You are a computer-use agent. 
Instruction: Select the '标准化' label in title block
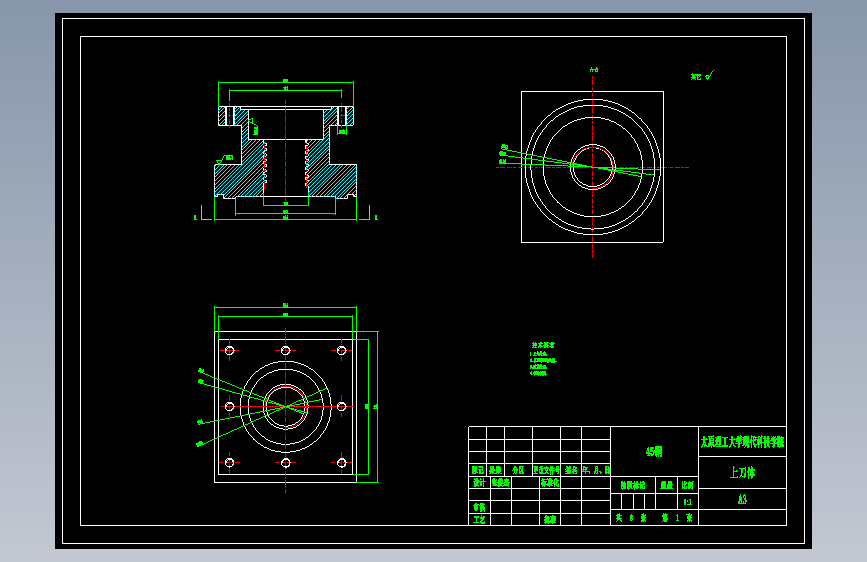click(550, 482)
